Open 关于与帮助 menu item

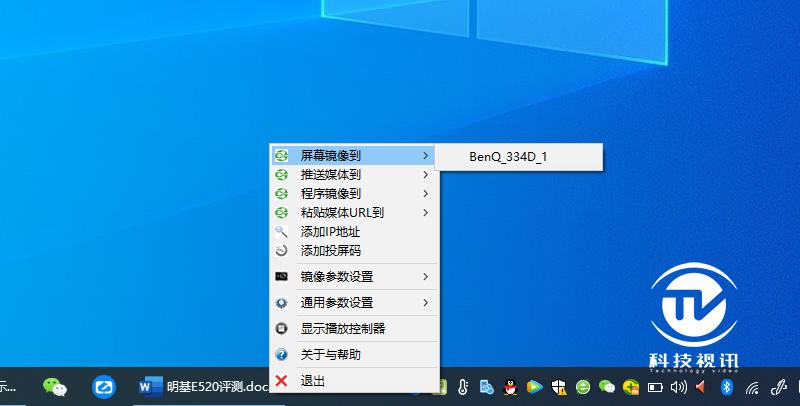[x=352, y=355]
